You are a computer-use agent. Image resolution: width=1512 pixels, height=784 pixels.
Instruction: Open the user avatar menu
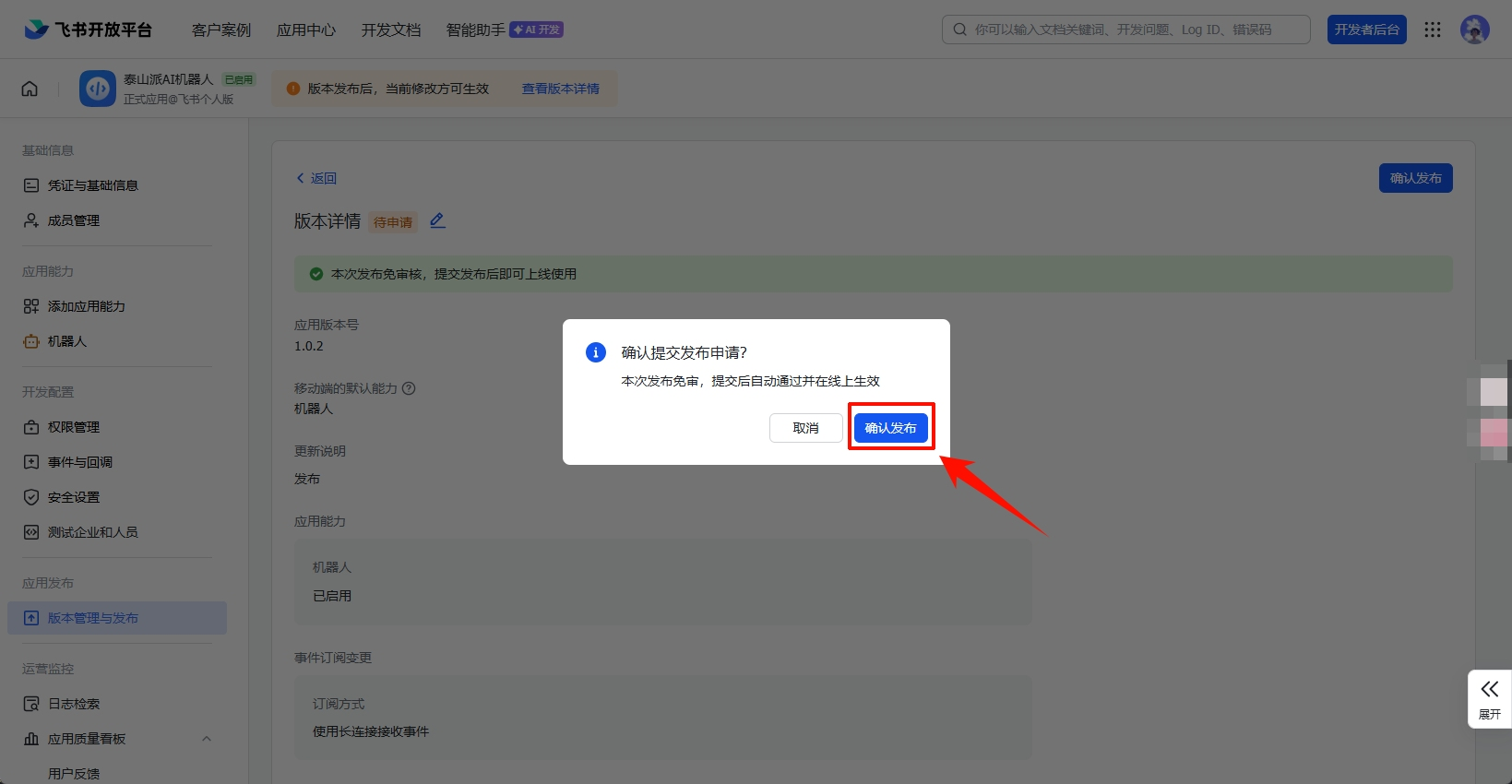pyautogui.click(x=1474, y=30)
